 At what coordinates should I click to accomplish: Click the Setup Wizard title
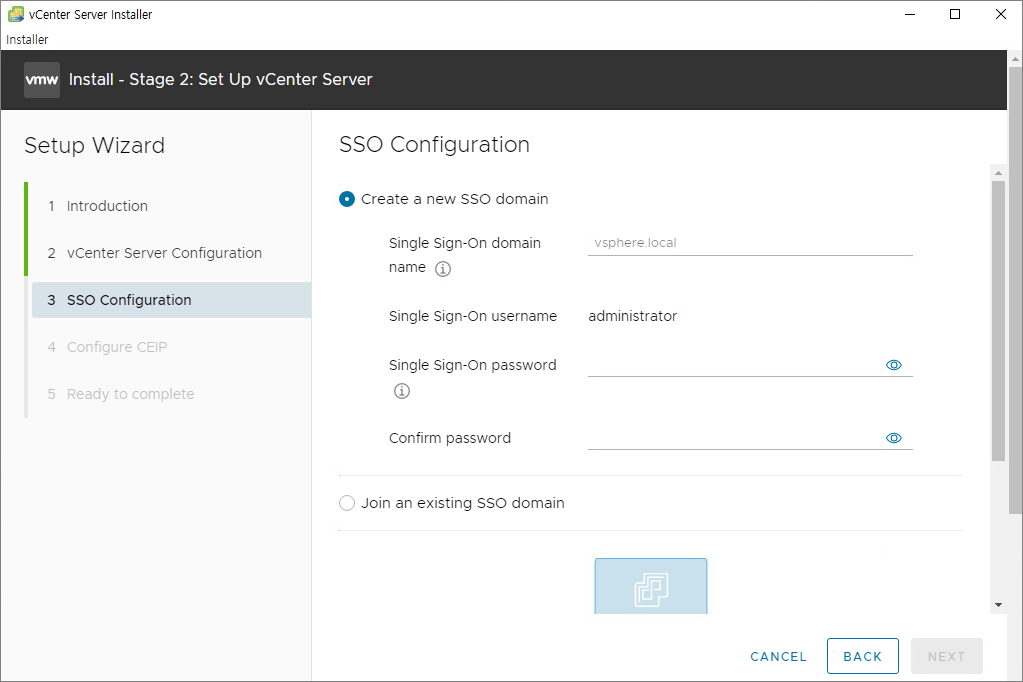point(95,145)
